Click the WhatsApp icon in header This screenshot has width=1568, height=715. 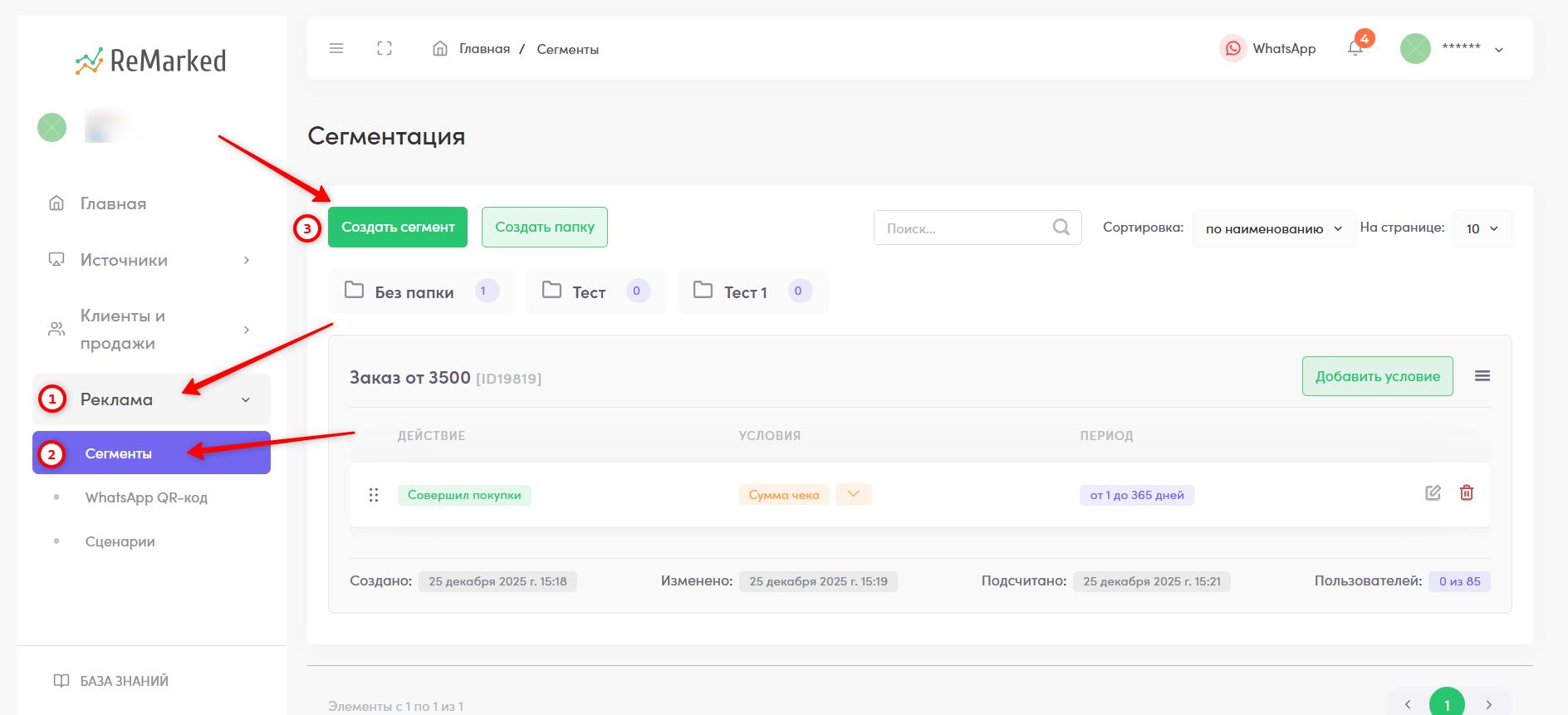coord(1233,48)
